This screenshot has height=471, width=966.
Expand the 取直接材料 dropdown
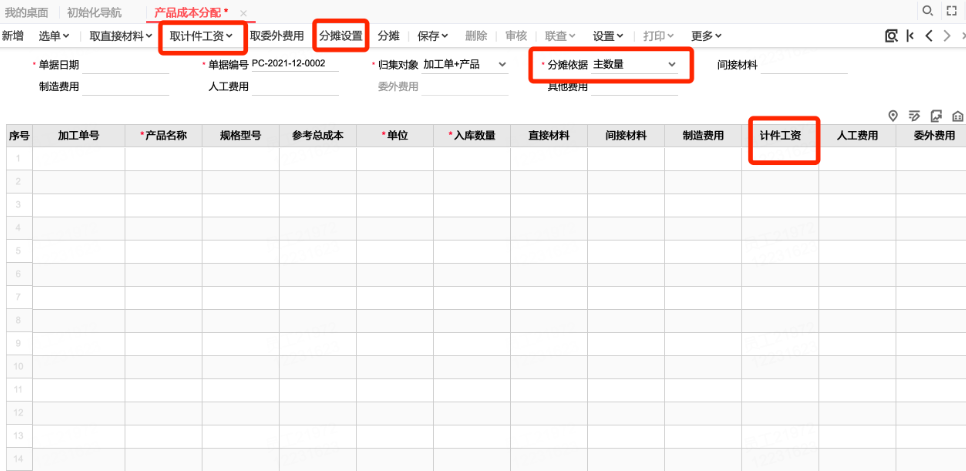tap(120, 36)
